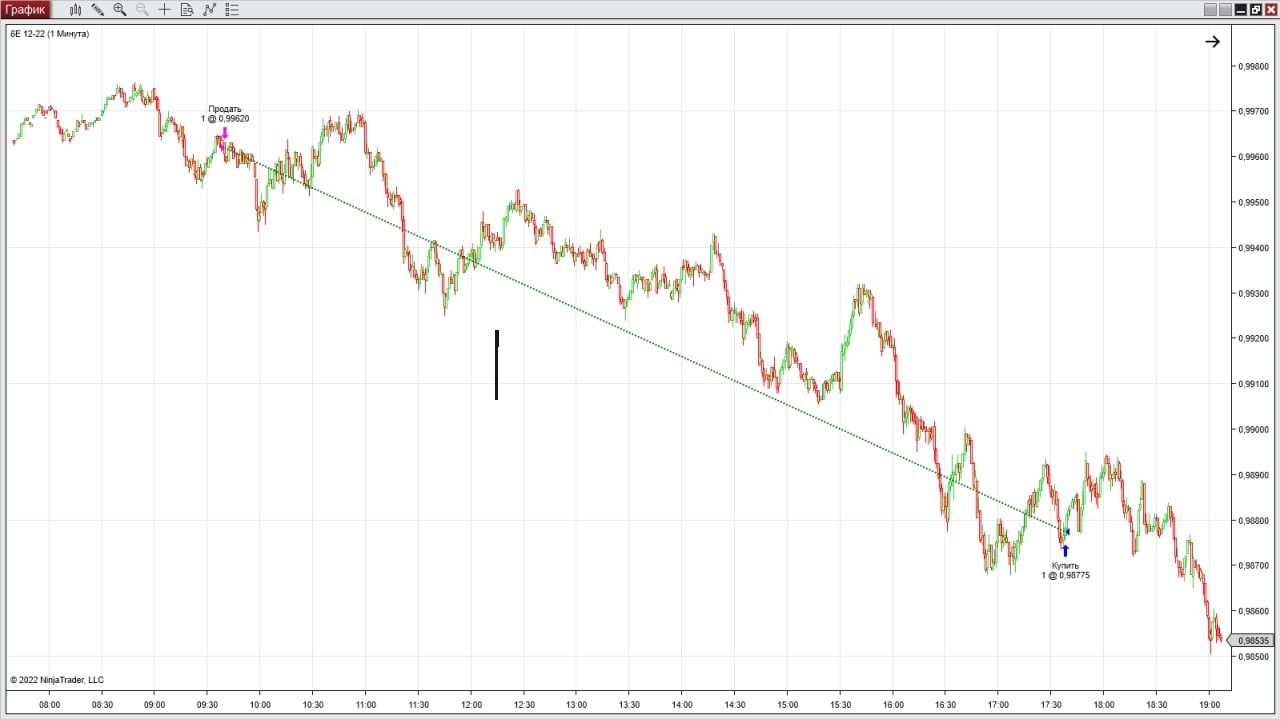Open the Data Box icon

click(187, 10)
